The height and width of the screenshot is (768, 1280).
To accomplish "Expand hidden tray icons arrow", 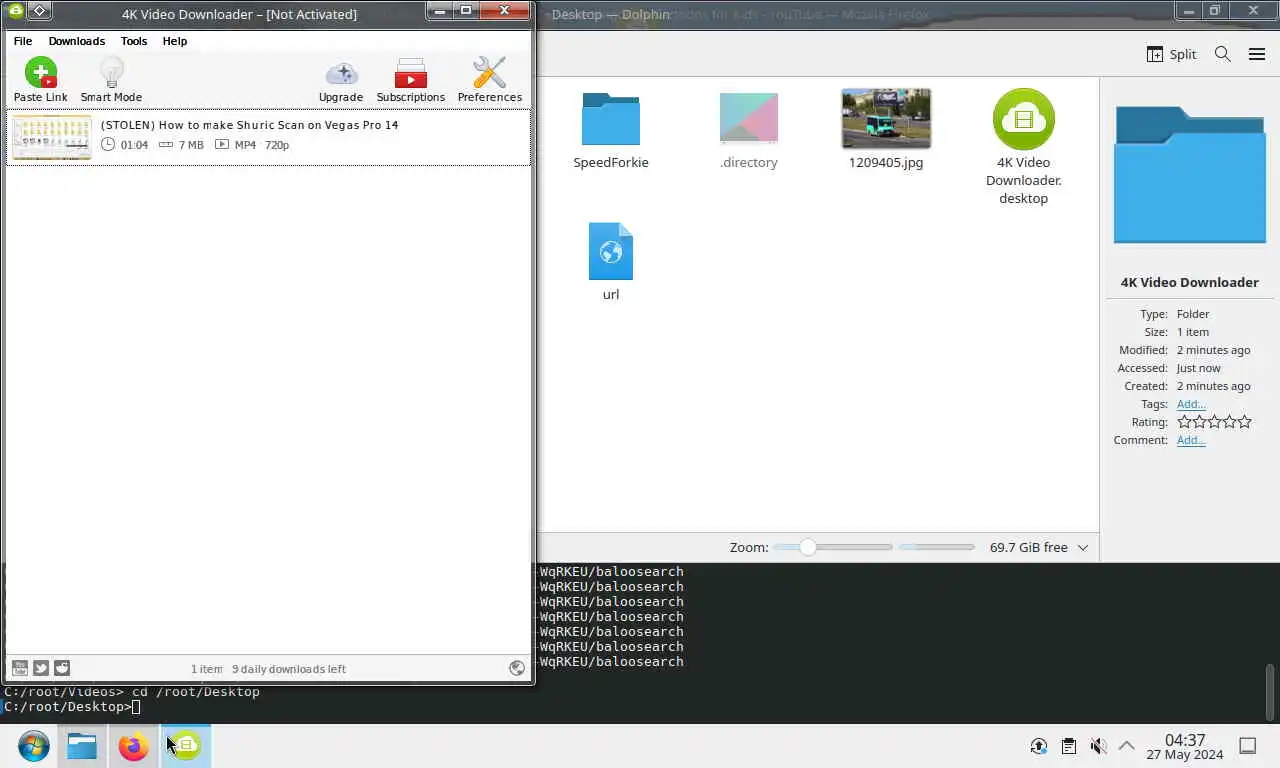I will [1126, 746].
